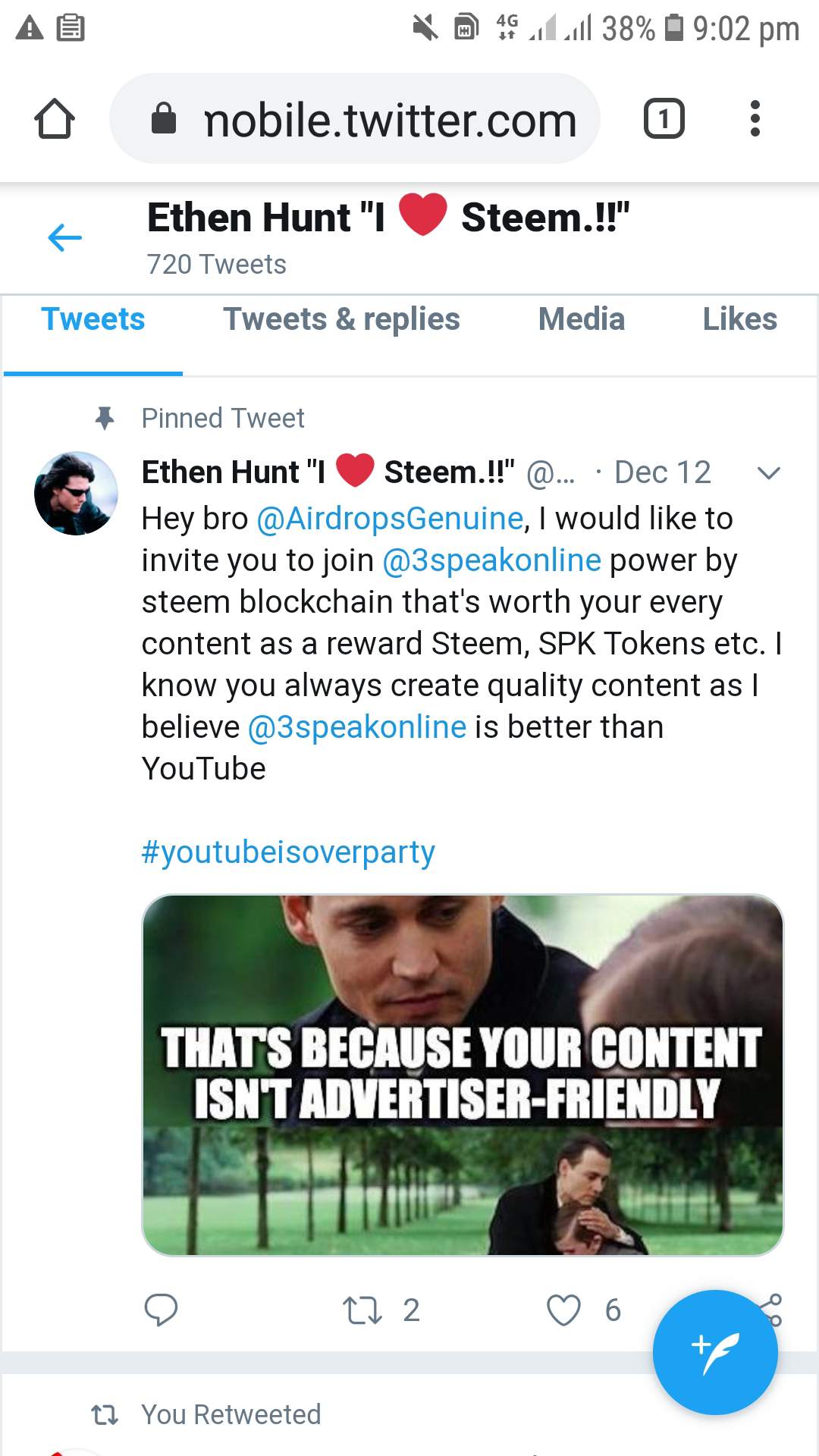Tap the nobile.twitter.com address bar
This screenshot has width=819, height=1456.
(390, 119)
